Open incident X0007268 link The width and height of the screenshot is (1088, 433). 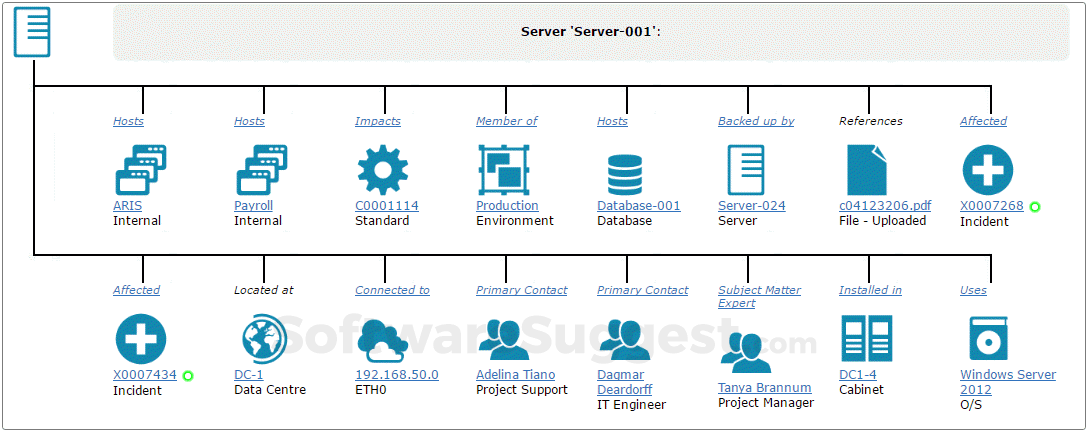[992, 206]
